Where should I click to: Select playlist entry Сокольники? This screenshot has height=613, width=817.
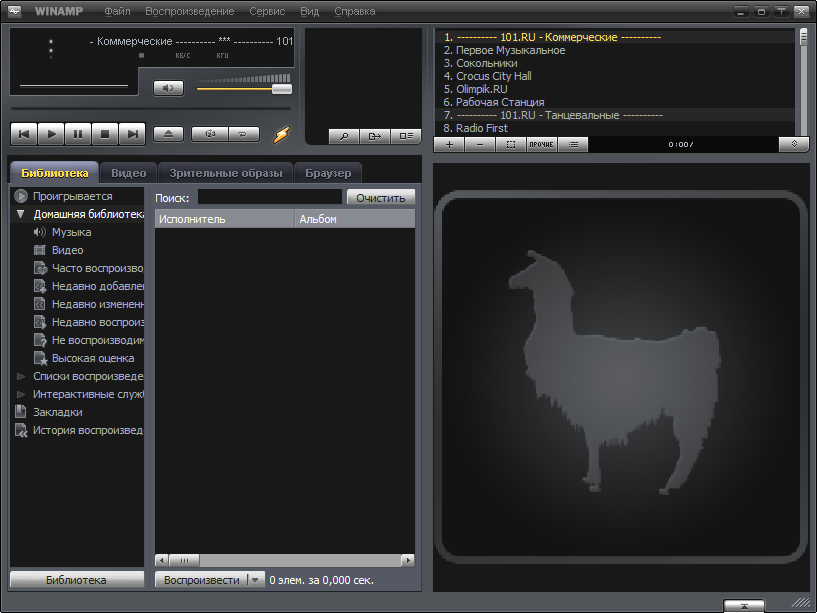tap(615, 63)
